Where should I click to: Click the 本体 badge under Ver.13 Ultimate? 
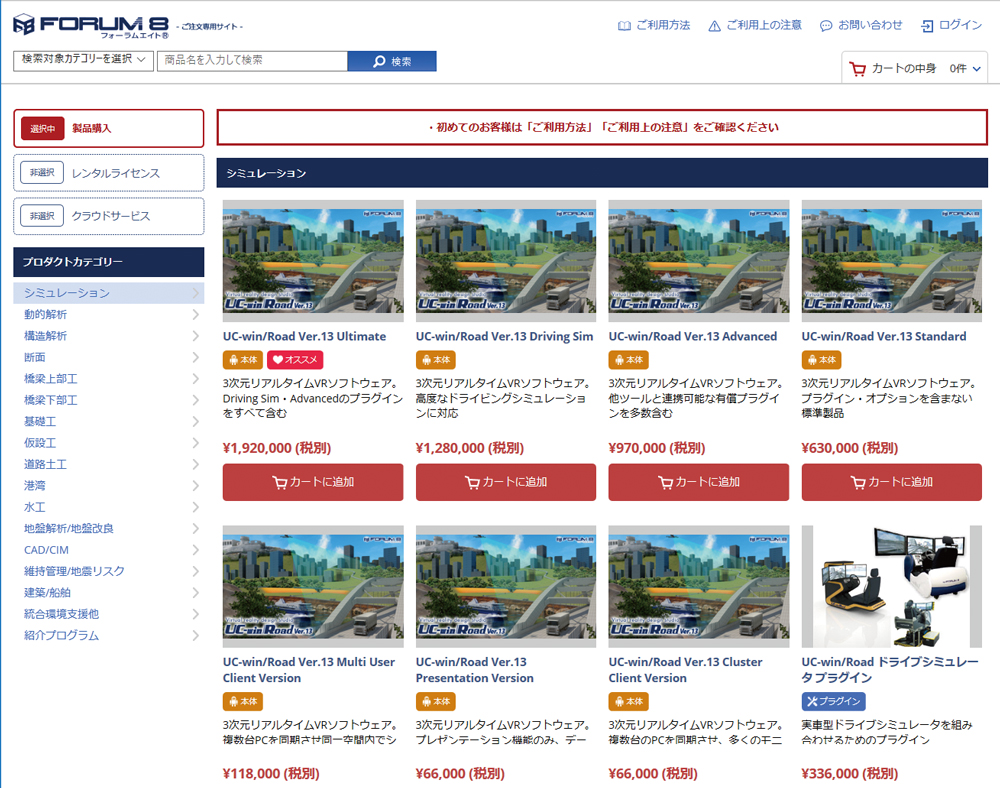coord(243,360)
